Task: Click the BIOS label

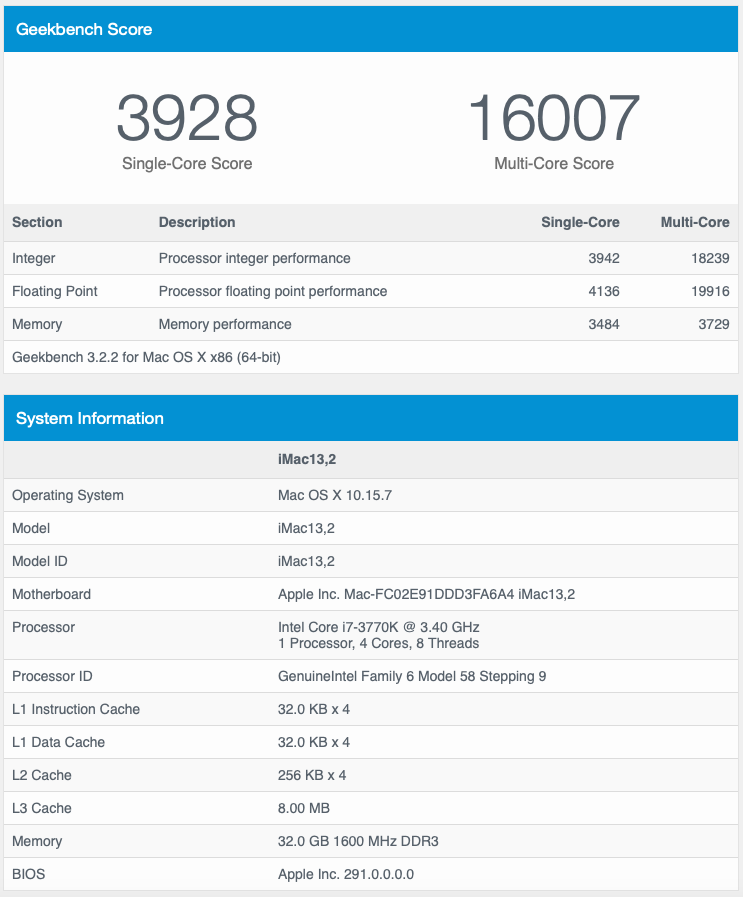Action: click(29, 874)
